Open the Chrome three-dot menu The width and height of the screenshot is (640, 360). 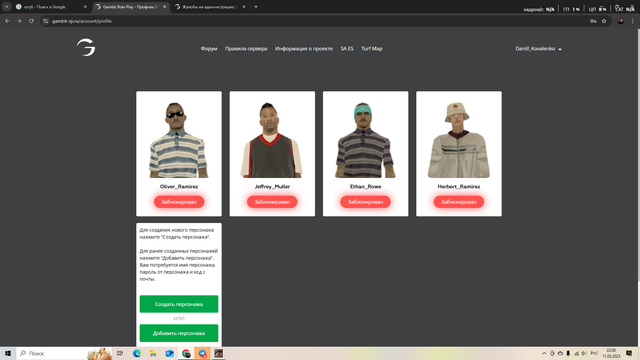point(633,21)
